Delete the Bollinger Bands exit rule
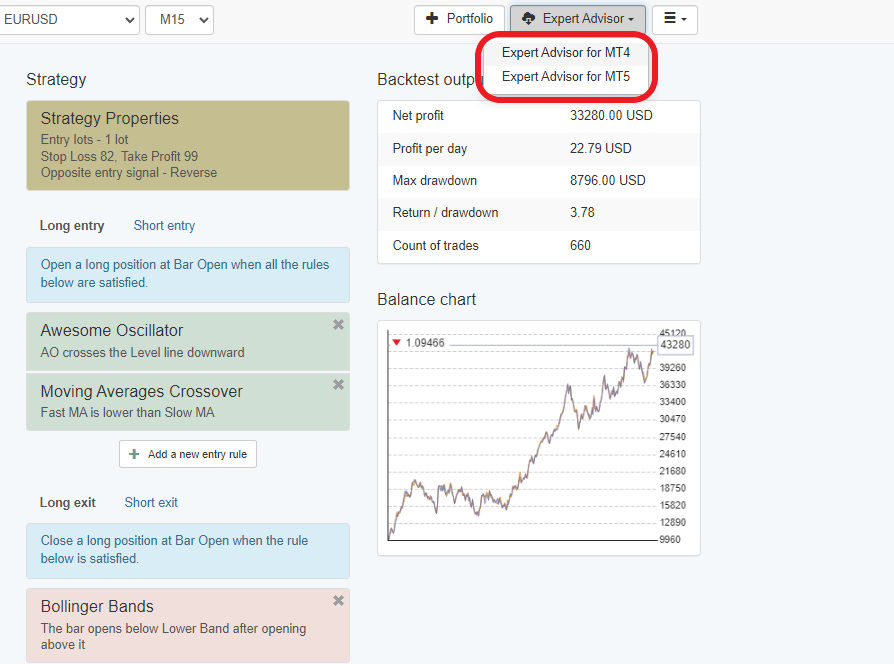Screen dimensions: 894x664 coord(338,601)
